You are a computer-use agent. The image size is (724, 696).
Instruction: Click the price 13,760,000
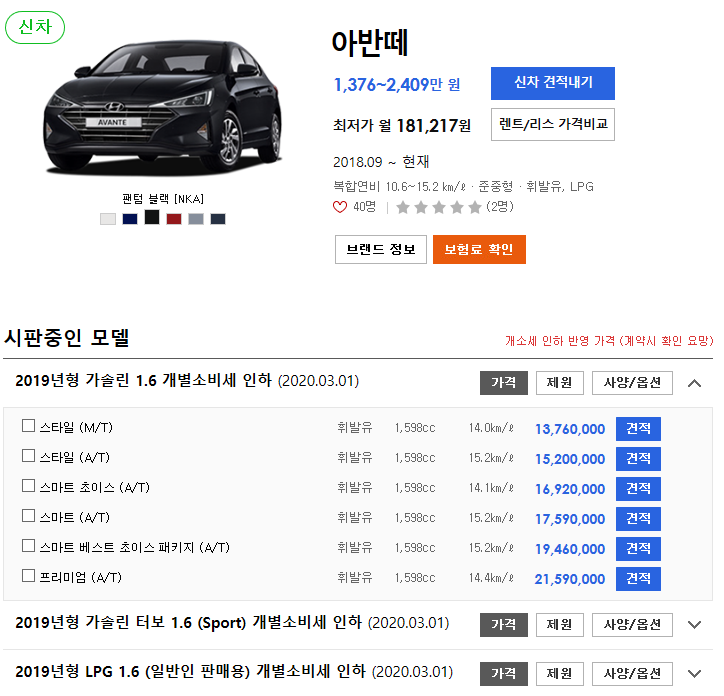tap(570, 429)
